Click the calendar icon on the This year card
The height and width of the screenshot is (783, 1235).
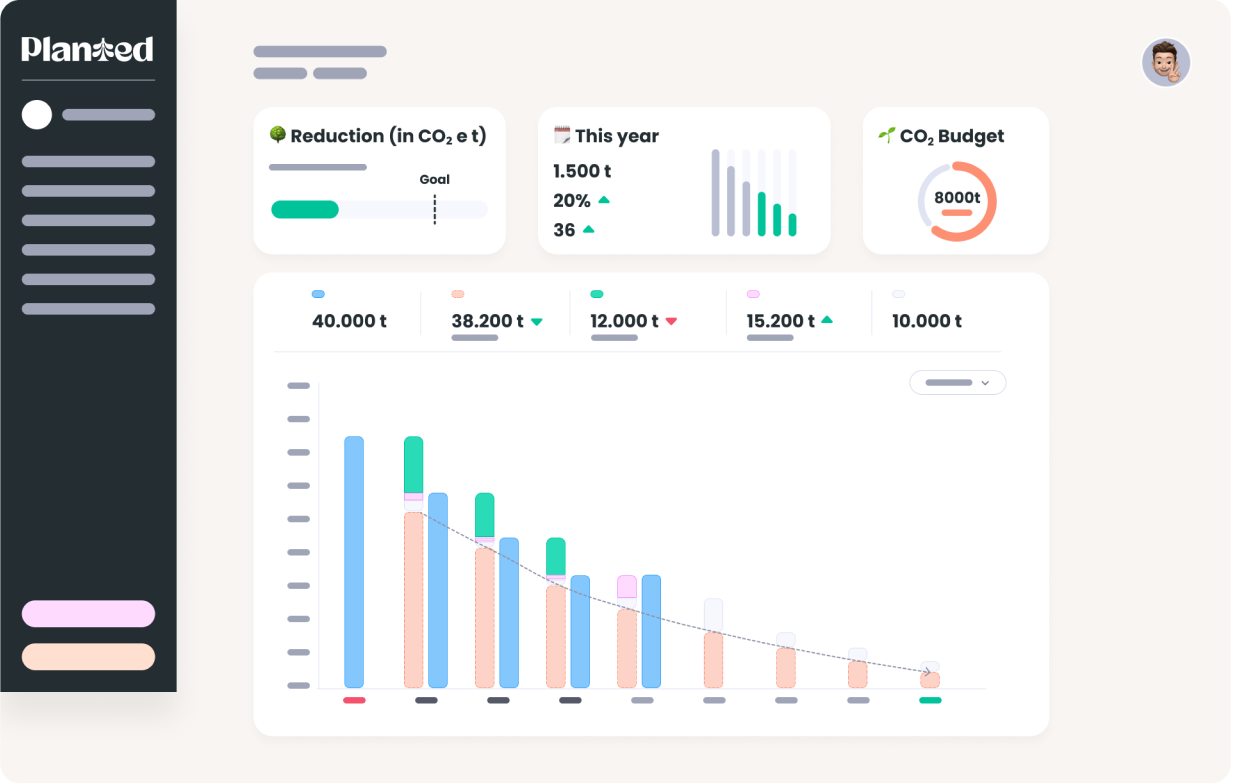pos(560,135)
